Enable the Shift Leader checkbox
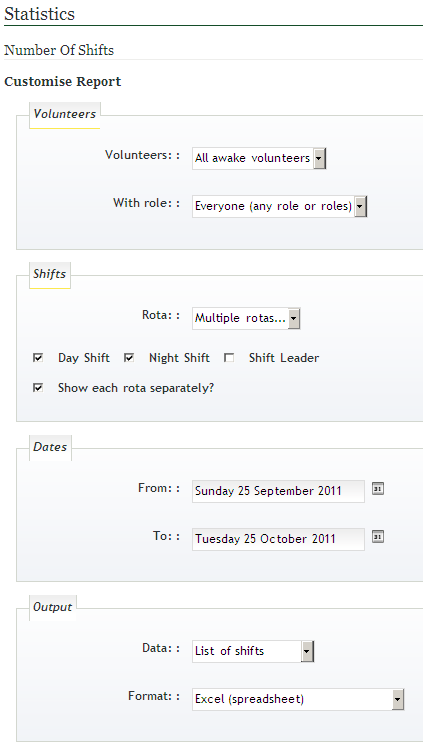 229,357
